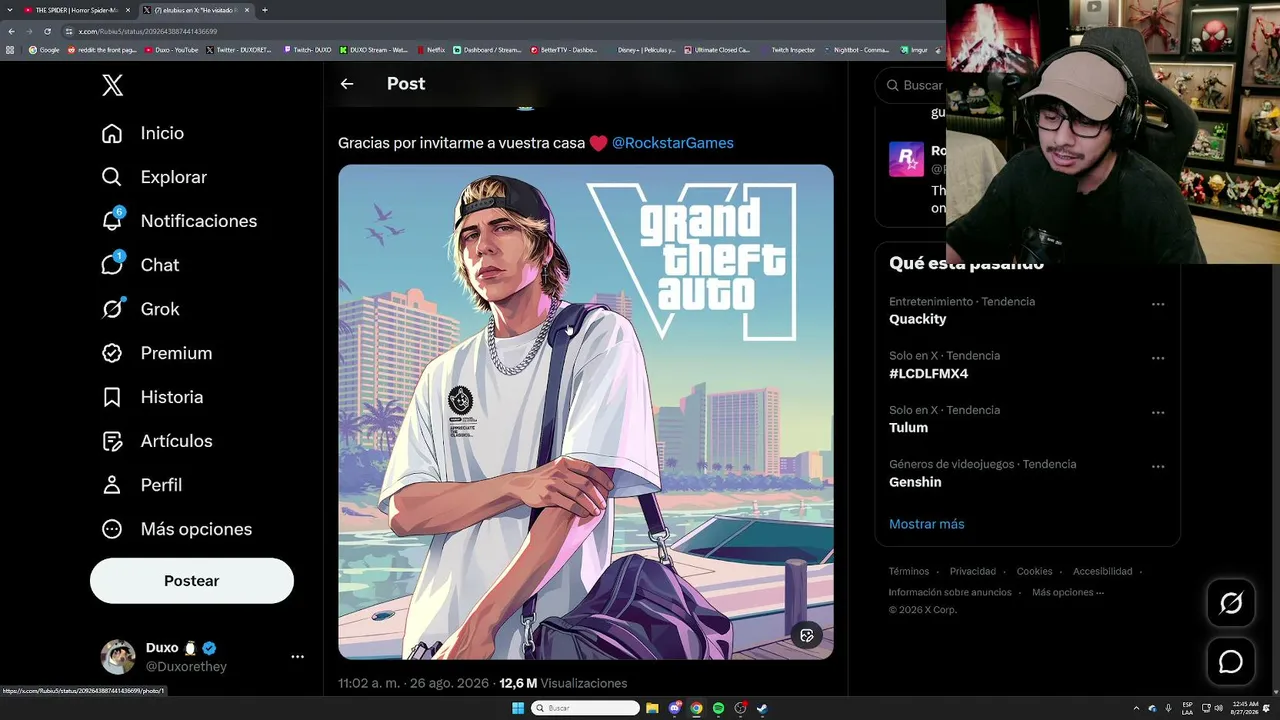
Task: Open the Imgur bookmark
Action: tap(915, 50)
